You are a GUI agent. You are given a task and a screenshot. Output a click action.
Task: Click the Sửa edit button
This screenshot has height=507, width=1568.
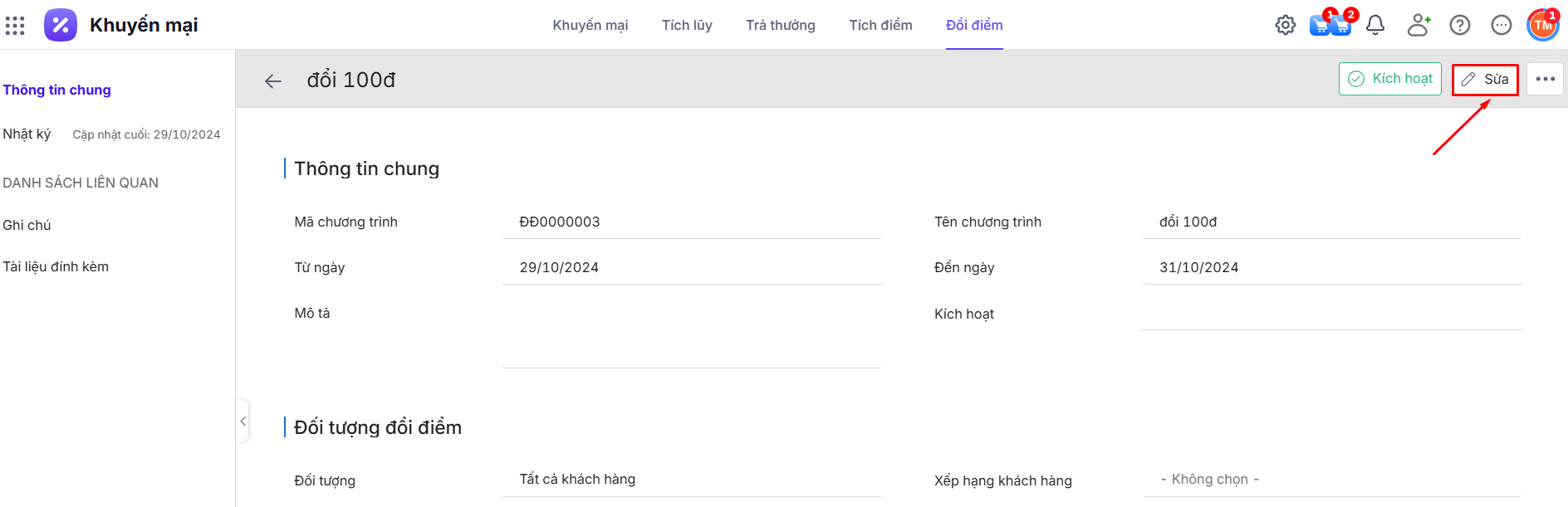1485,80
